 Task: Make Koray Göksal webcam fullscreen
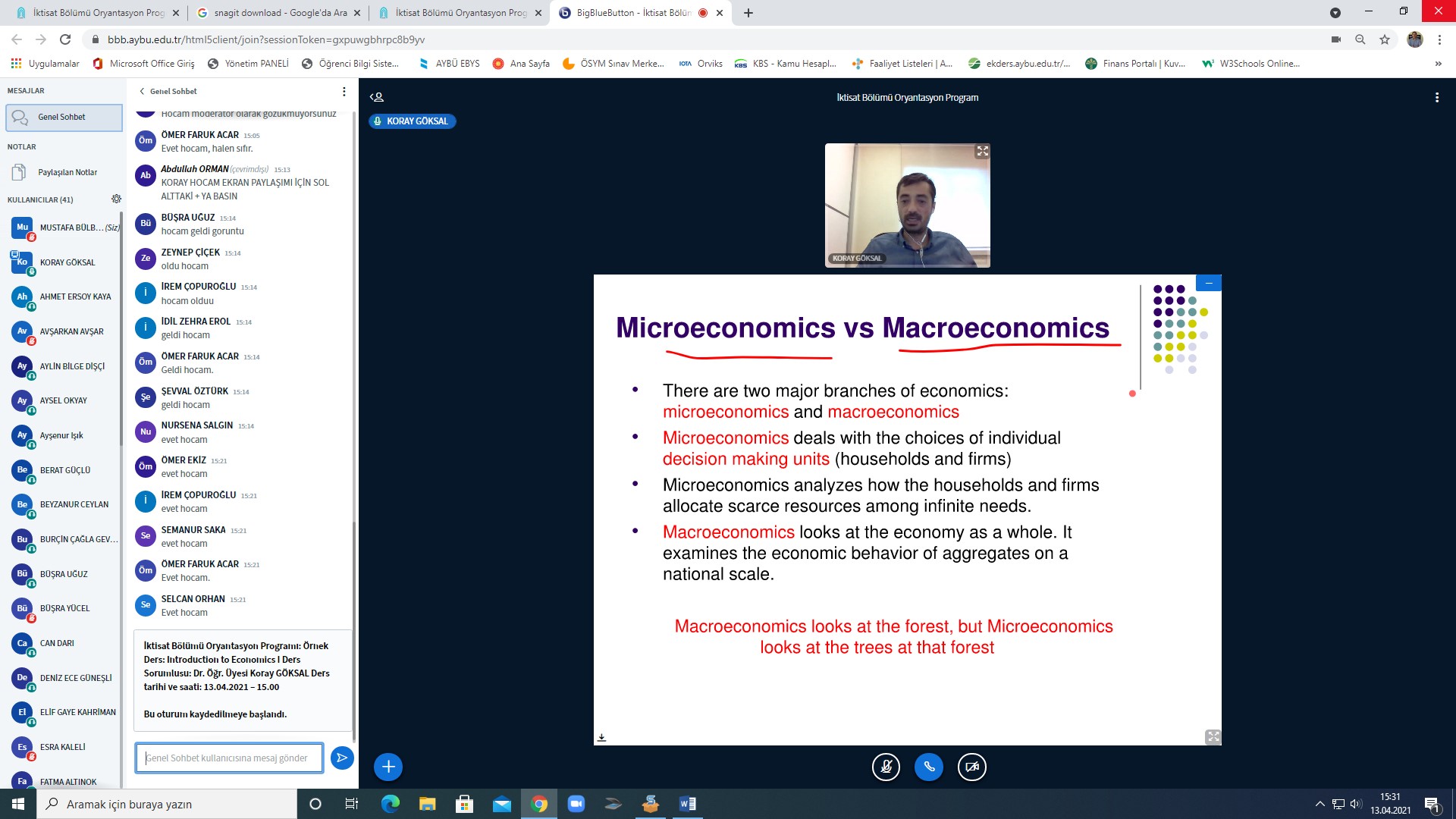pyautogui.click(x=982, y=151)
